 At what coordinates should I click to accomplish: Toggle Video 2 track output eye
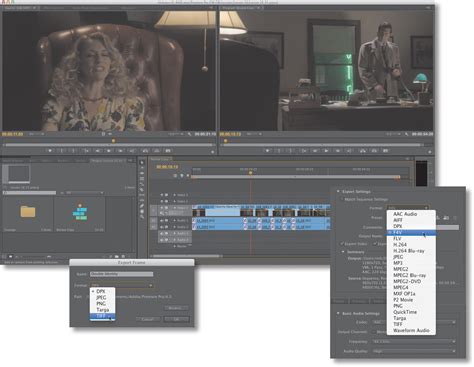click(162, 201)
